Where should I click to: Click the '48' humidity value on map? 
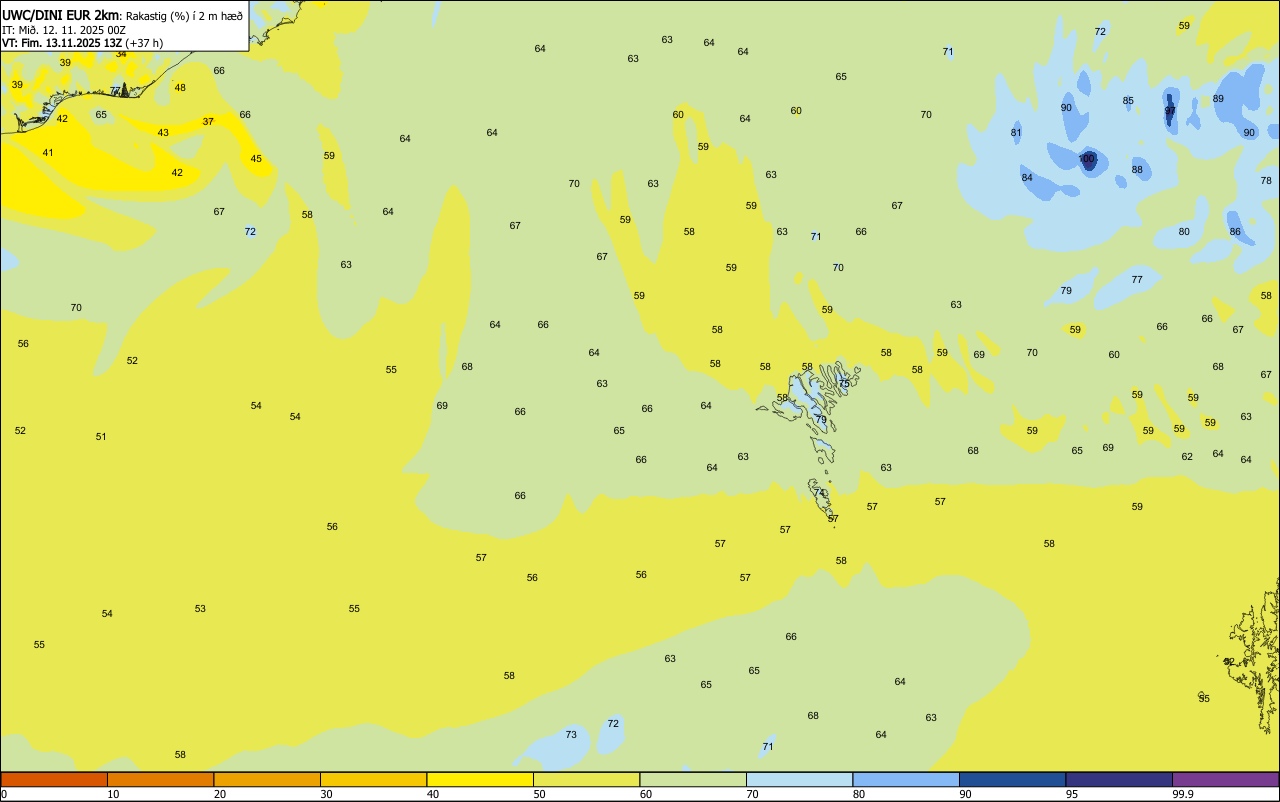tap(180, 88)
